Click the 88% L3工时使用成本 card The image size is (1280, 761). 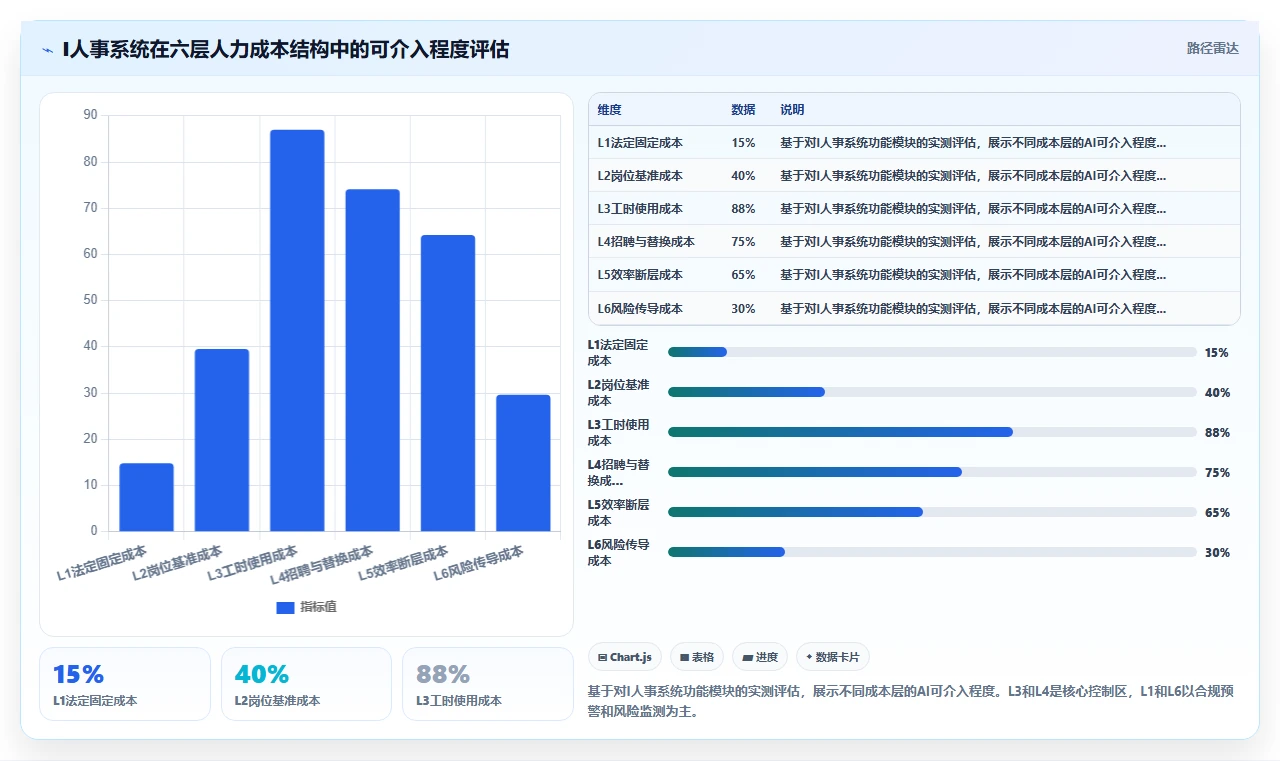[488, 684]
